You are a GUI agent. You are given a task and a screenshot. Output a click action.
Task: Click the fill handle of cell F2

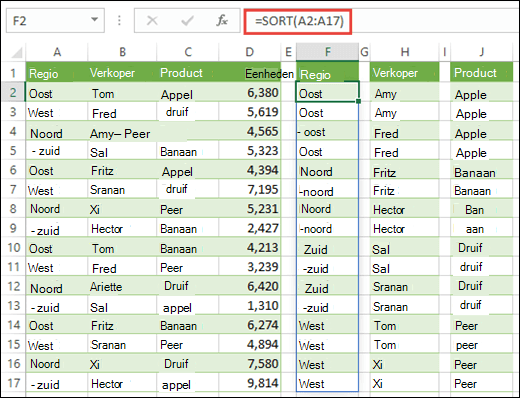point(358,101)
